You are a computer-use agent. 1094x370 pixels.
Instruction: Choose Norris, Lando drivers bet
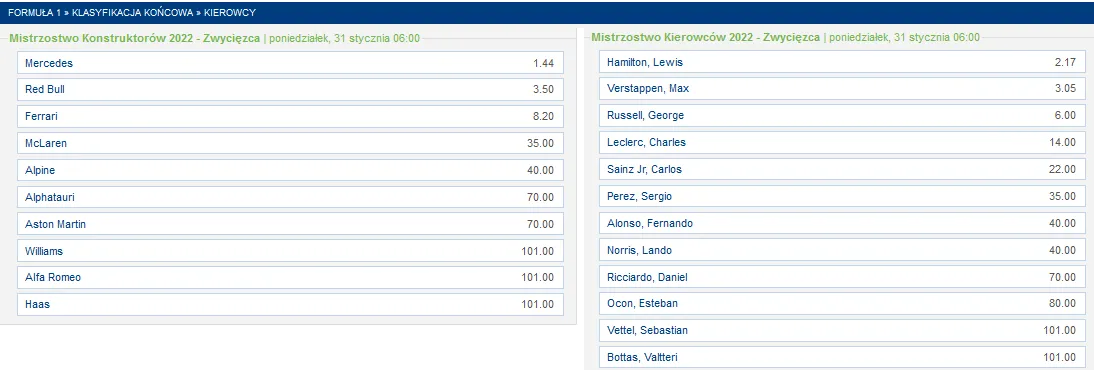pos(842,250)
